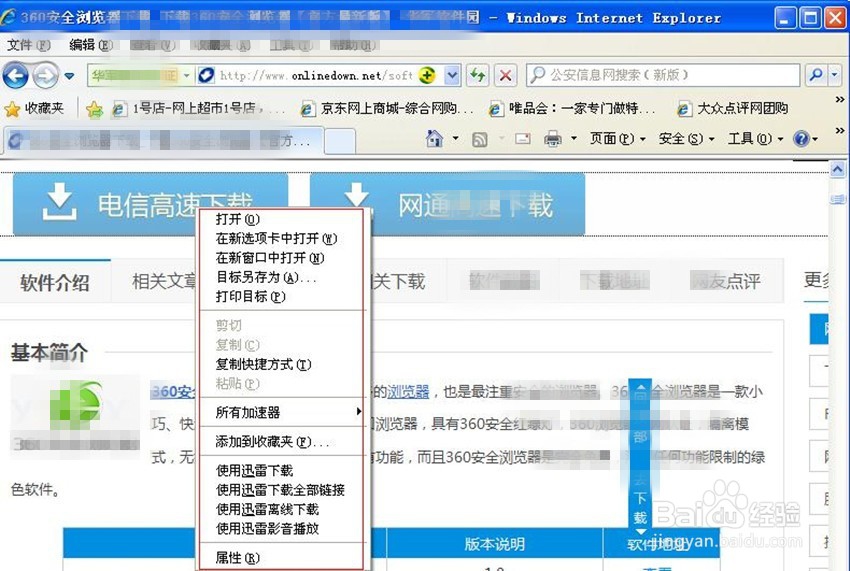Open the recent pages dropdown beside Forward
850x571 pixels.
coord(69,76)
